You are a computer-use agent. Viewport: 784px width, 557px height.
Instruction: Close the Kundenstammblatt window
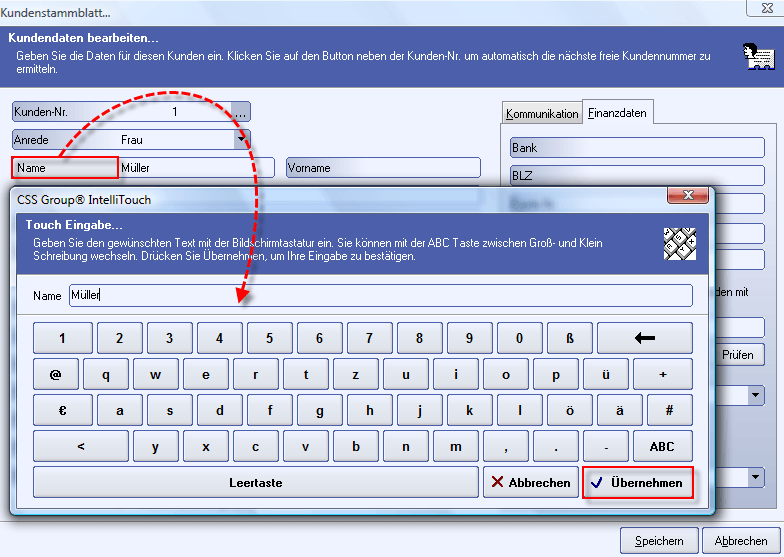point(767,8)
